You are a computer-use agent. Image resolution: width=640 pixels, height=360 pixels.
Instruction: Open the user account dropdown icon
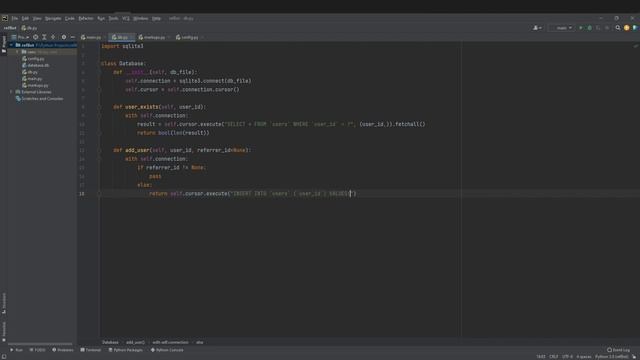tap(537, 28)
